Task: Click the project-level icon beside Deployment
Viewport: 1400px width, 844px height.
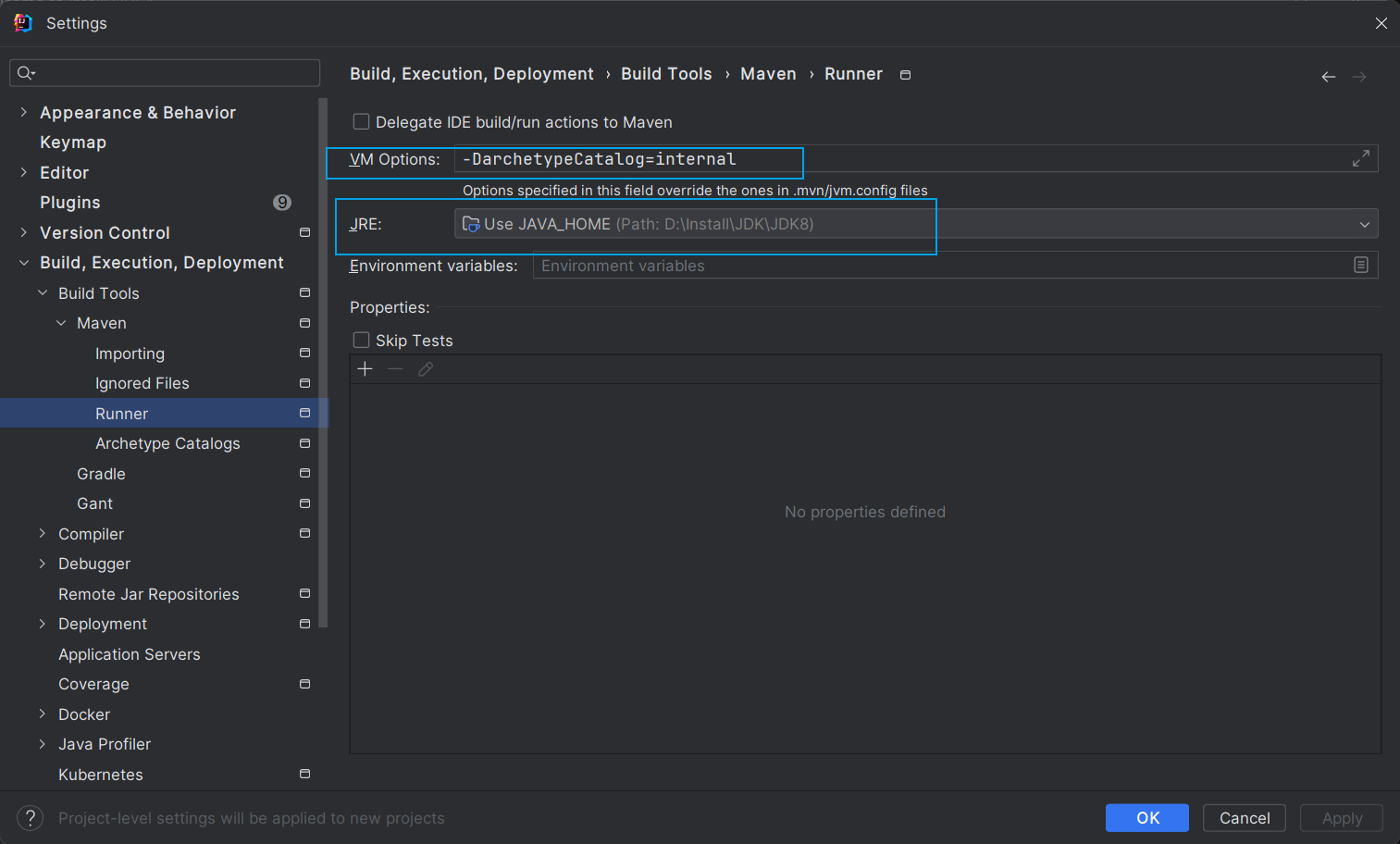Action: (x=304, y=624)
